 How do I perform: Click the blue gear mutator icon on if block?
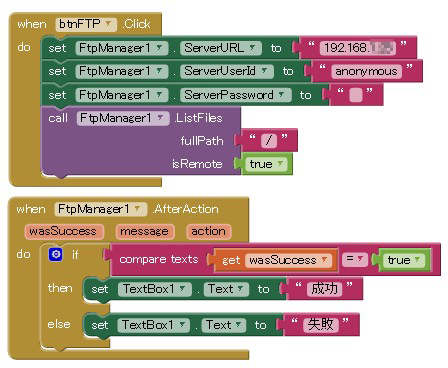click(x=56, y=254)
